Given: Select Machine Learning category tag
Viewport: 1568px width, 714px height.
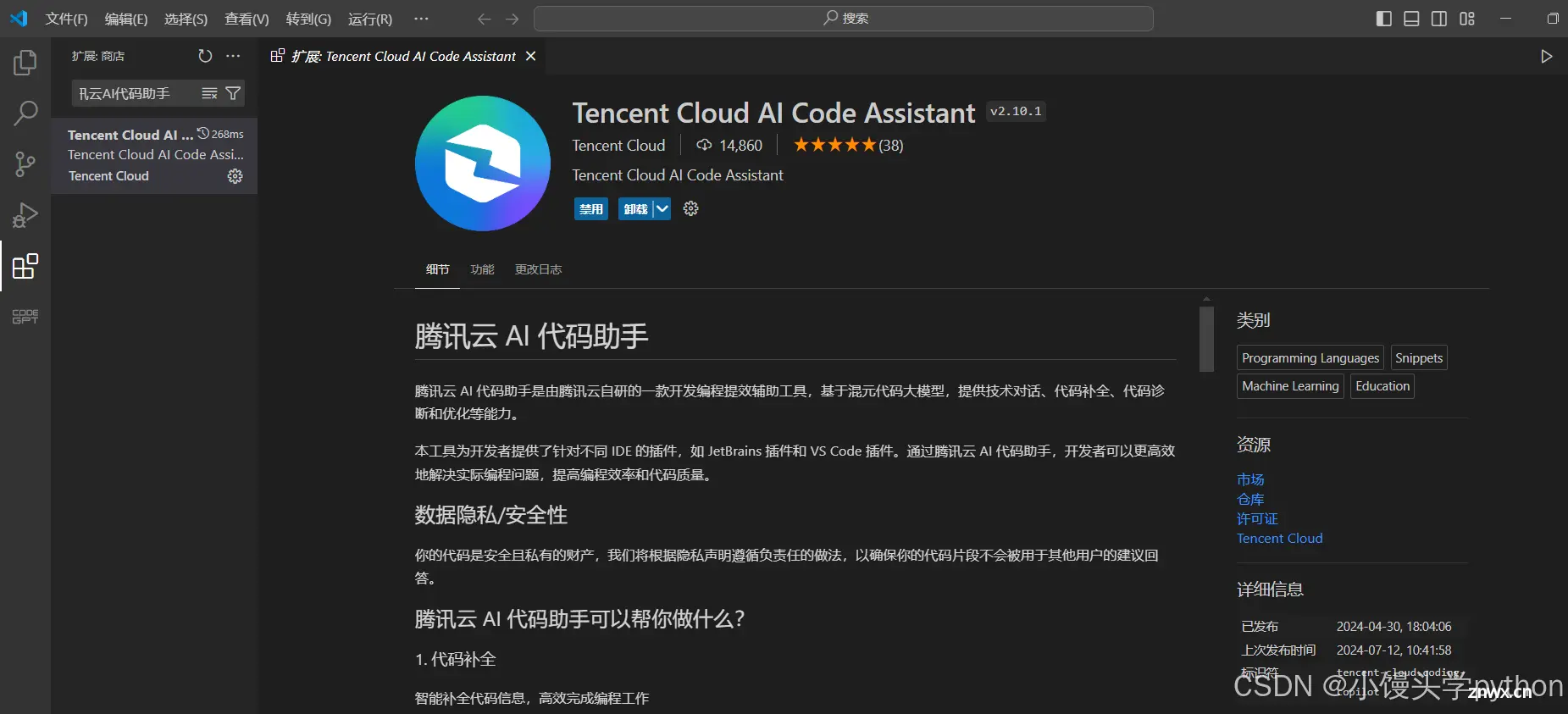Looking at the screenshot, I should [x=1290, y=386].
